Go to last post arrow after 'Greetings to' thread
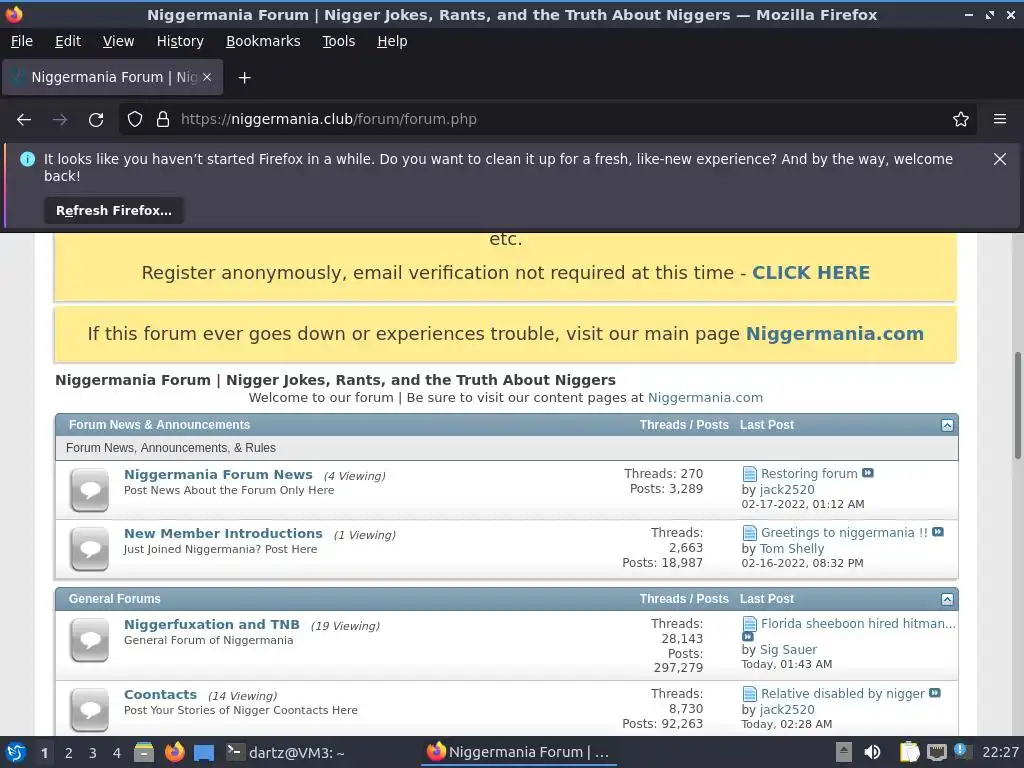This screenshot has height=768, width=1024. tap(938, 532)
